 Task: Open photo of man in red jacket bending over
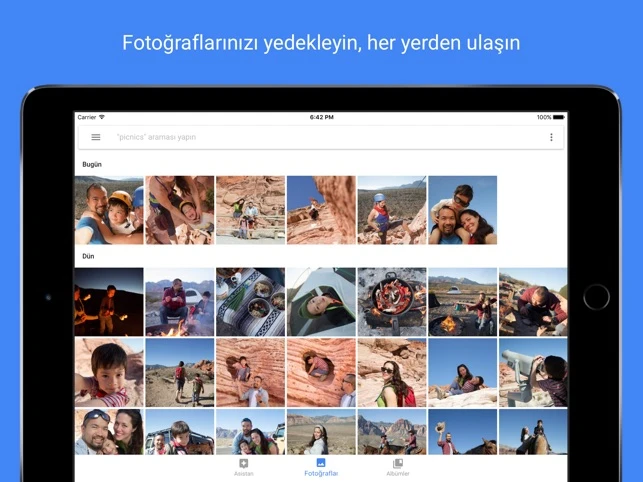tap(533, 302)
